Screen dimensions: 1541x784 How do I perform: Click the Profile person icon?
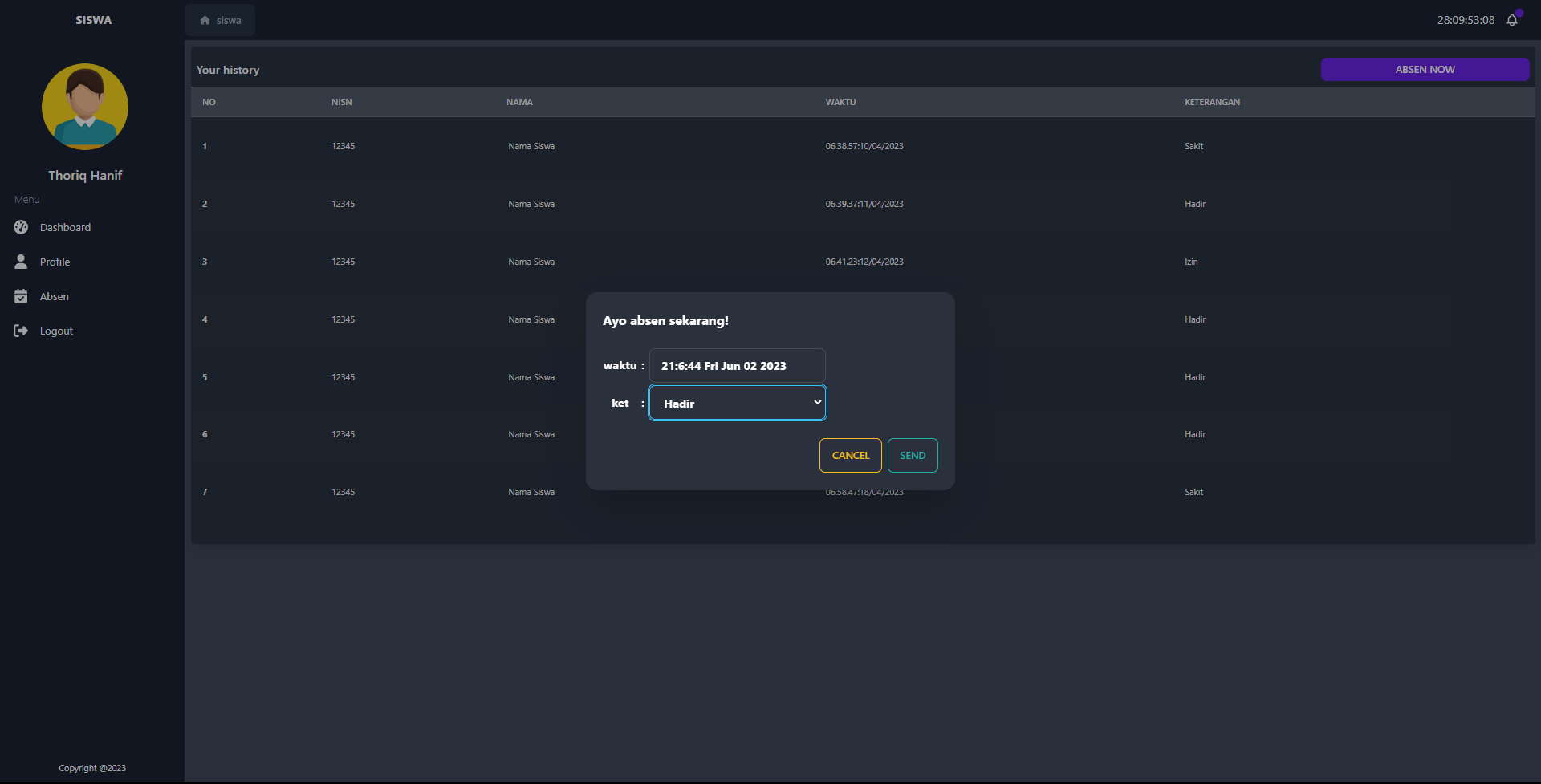coord(21,262)
